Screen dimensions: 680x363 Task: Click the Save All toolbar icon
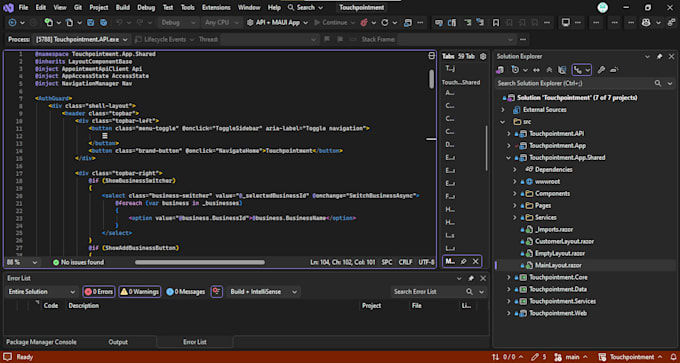pyautogui.click(x=104, y=23)
